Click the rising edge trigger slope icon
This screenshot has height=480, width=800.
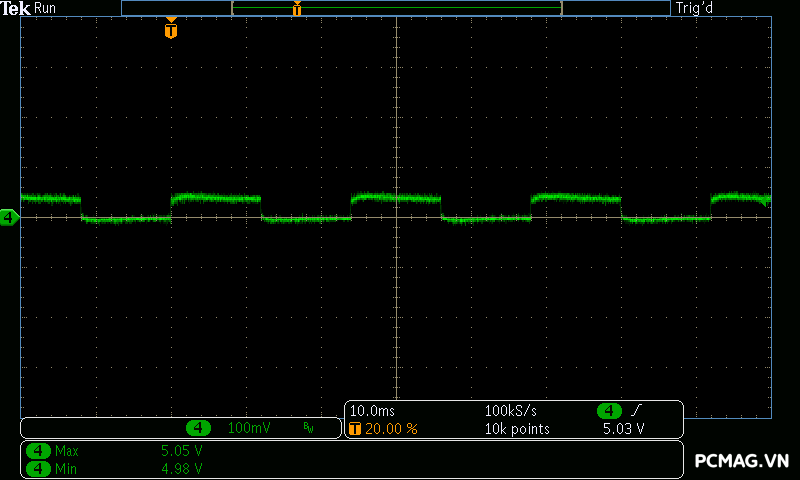pyautogui.click(x=636, y=411)
